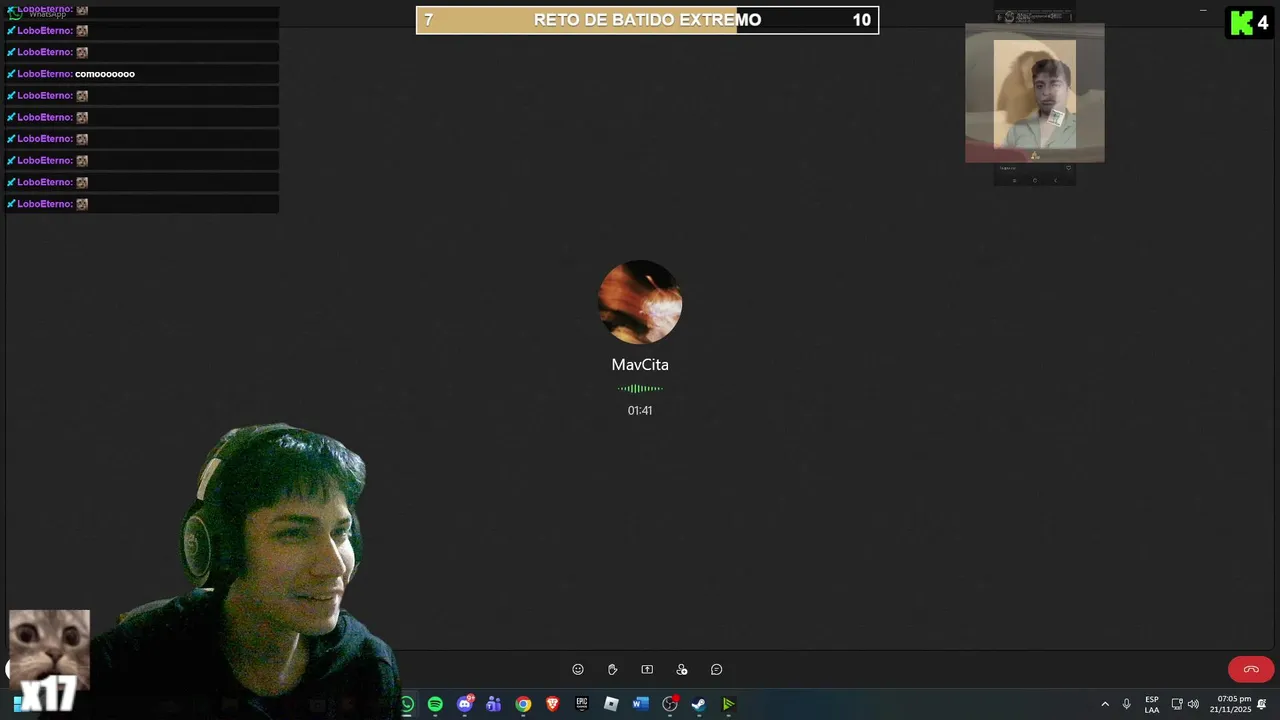Click the raise hand icon in call
This screenshot has width=1280, height=720.
click(612, 670)
